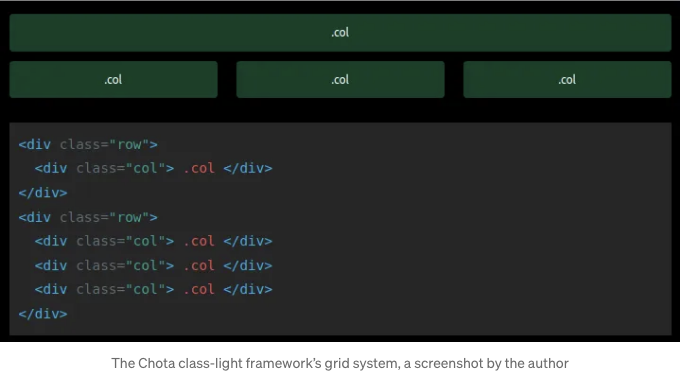Image resolution: width=680 pixels, height=371 pixels.
Task: Click the first closing </div> after single col
Action: (x=43, y=193)
